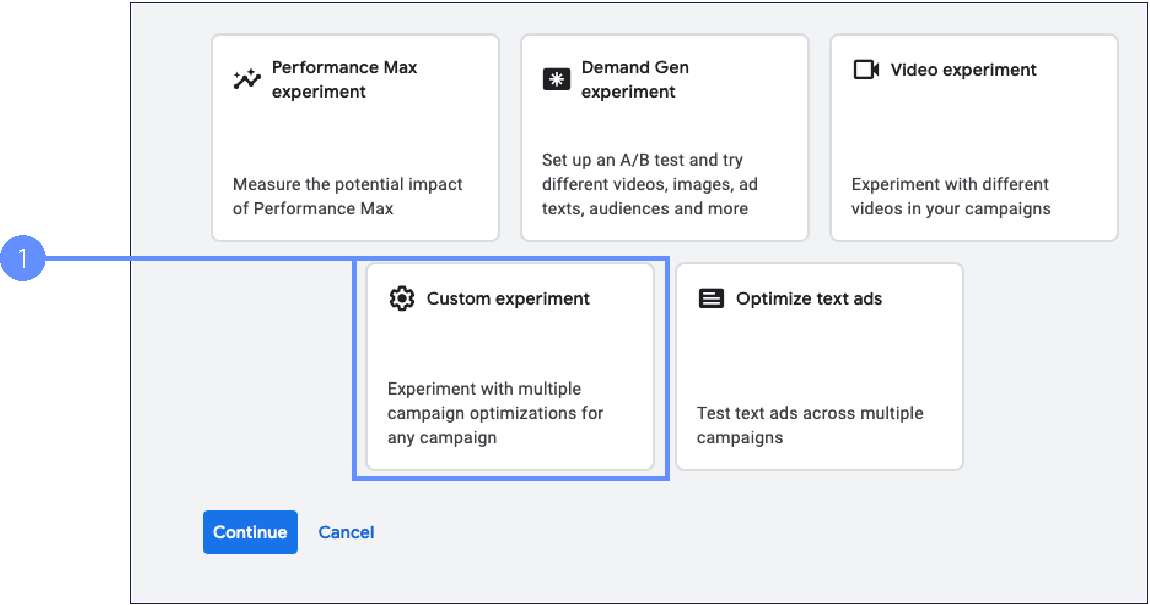Viewport: 1150px width, 605px height.
Task: Click the Cancel link
Action: click(x=346, y=532)
